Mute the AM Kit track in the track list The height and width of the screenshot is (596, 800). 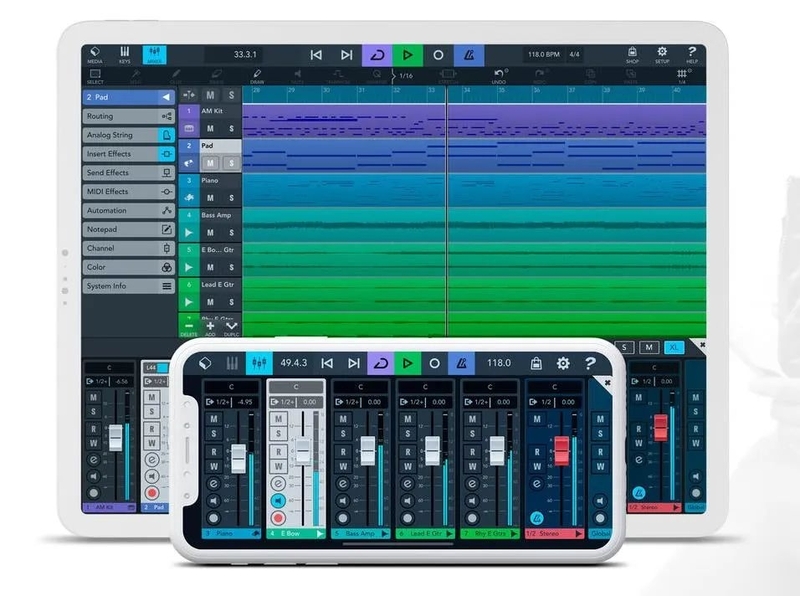210,129
